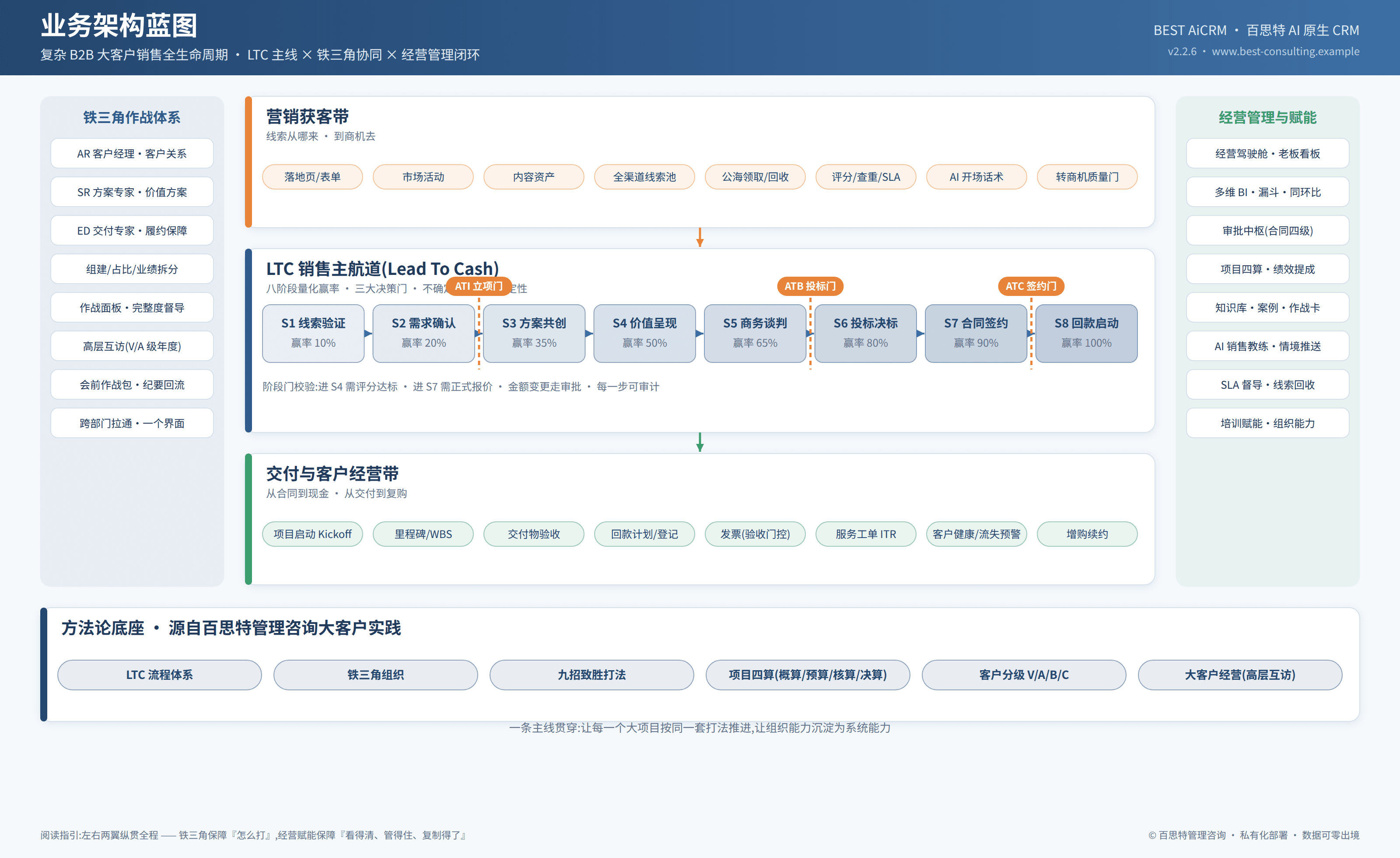Open 经营驾驶舱・老板看板 card
The width and height of the screenshot is (1400, 858).
tap(1267, 154)
